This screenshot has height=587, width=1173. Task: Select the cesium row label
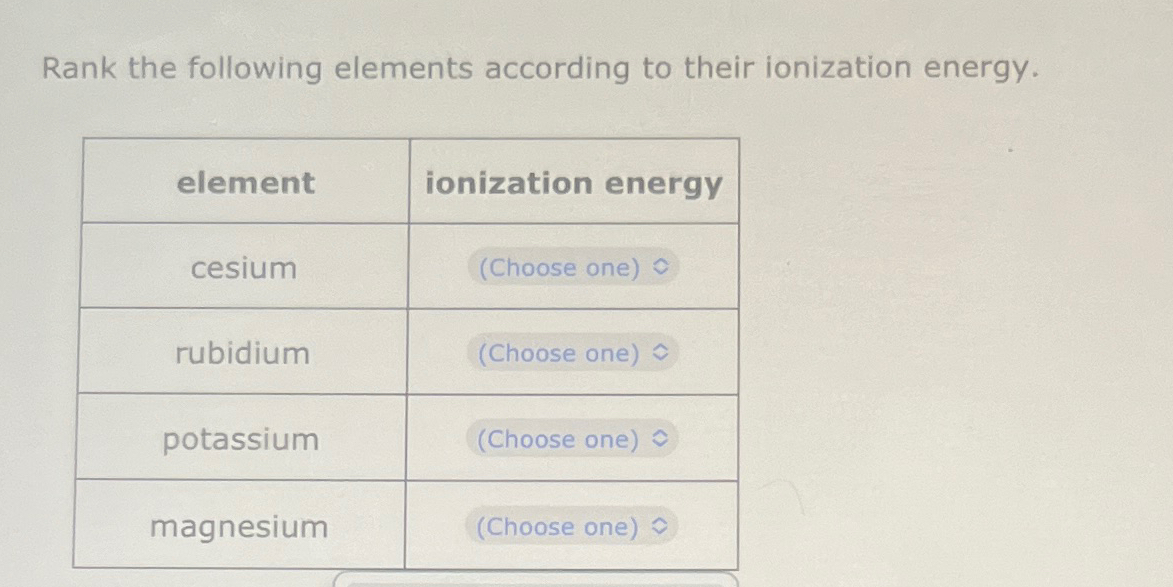(243, 267)
